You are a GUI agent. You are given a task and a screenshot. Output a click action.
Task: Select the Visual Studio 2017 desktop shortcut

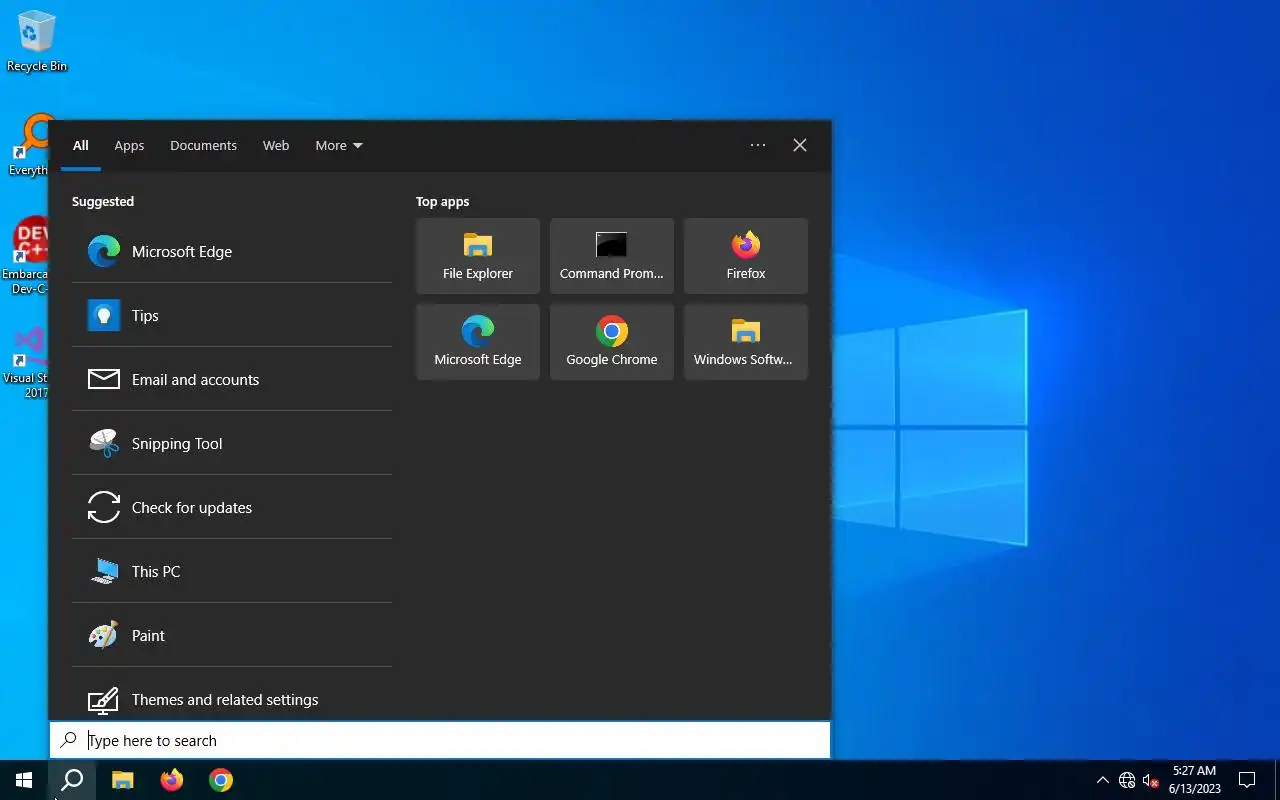26,362
